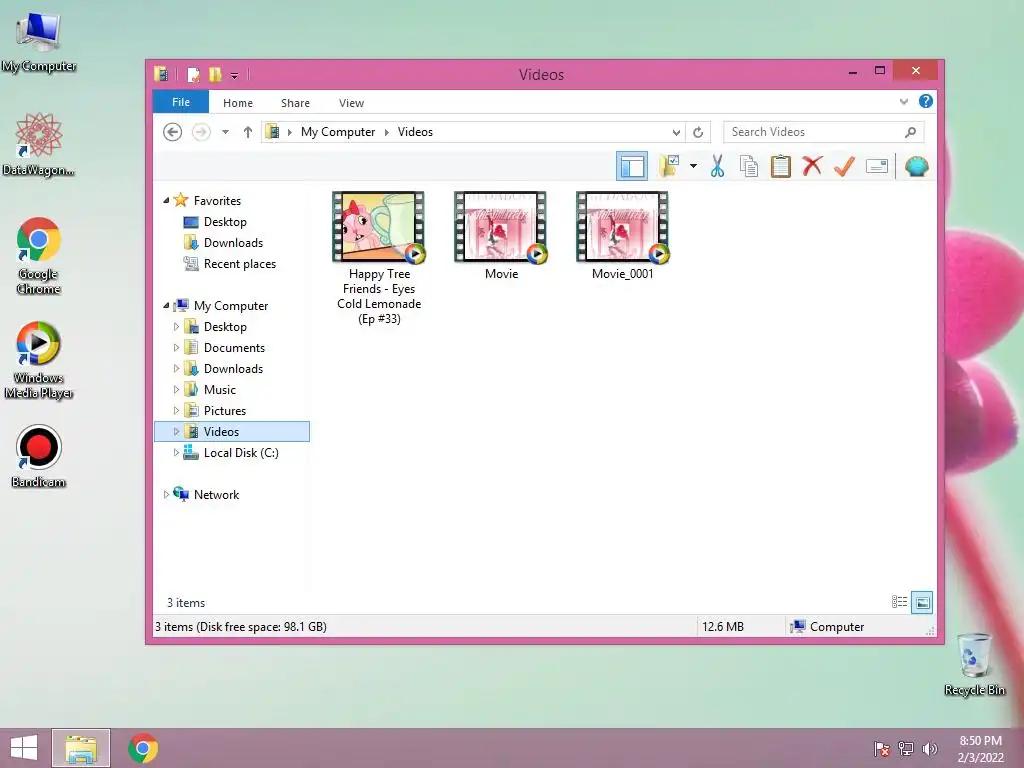This screenshot has width=1024, height=768.
Task: Open Google Chrome desktop shortcut
Action: tap(39, 256)
